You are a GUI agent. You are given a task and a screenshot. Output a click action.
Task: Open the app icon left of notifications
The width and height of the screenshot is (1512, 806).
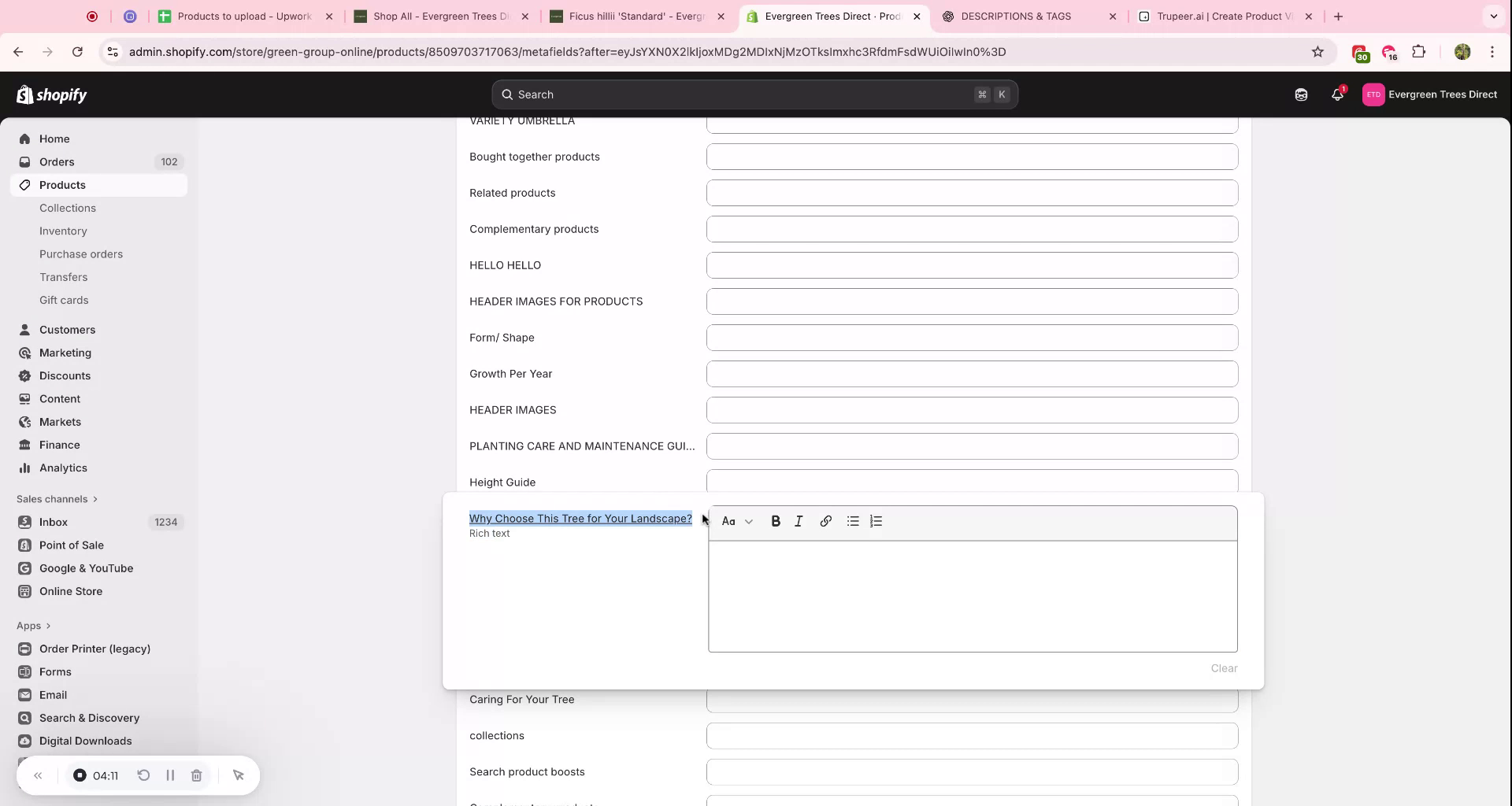click(1301, 94)
